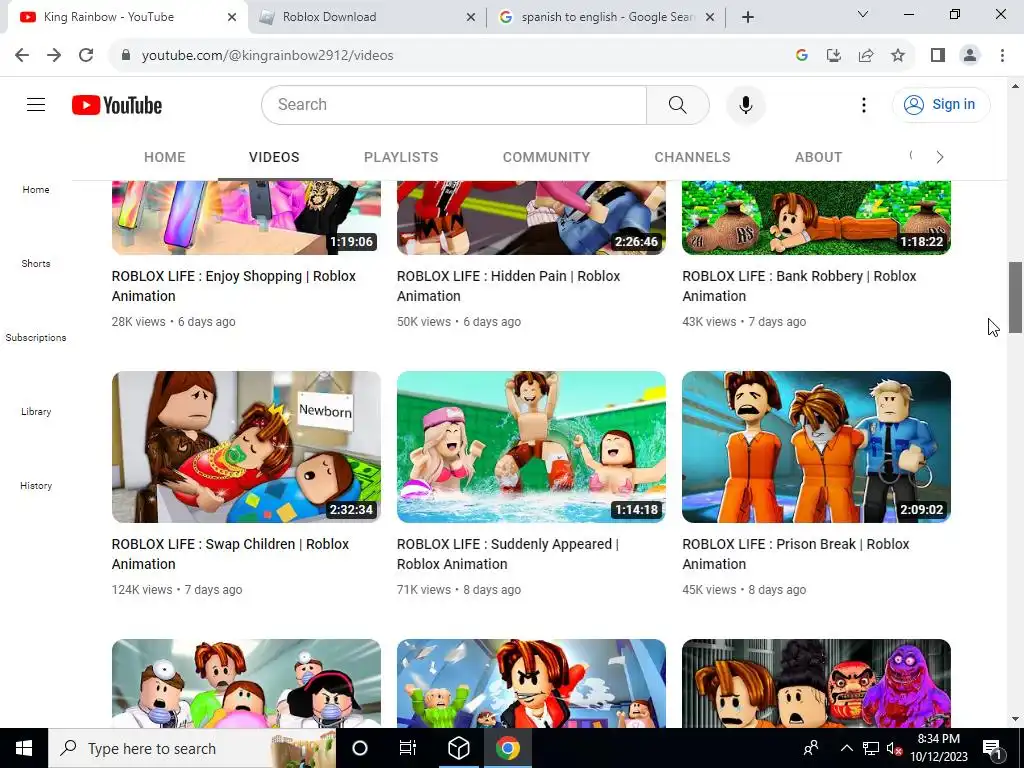Open Chrome three-dot menu
The width and height of the screenshot is (1024, 768).
[1002, 55]
